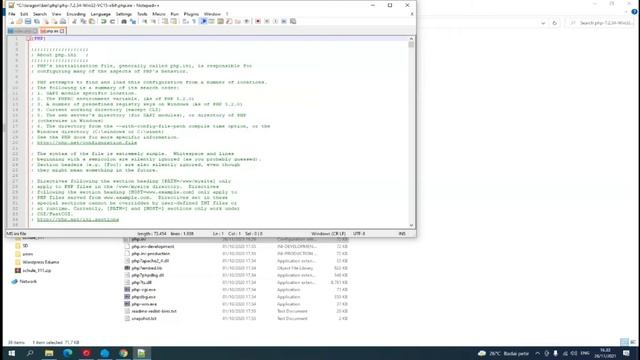The height and width of the screenshot is (360, 640).
Task: Click the Print toolbar icon
Action: [63, 21]
